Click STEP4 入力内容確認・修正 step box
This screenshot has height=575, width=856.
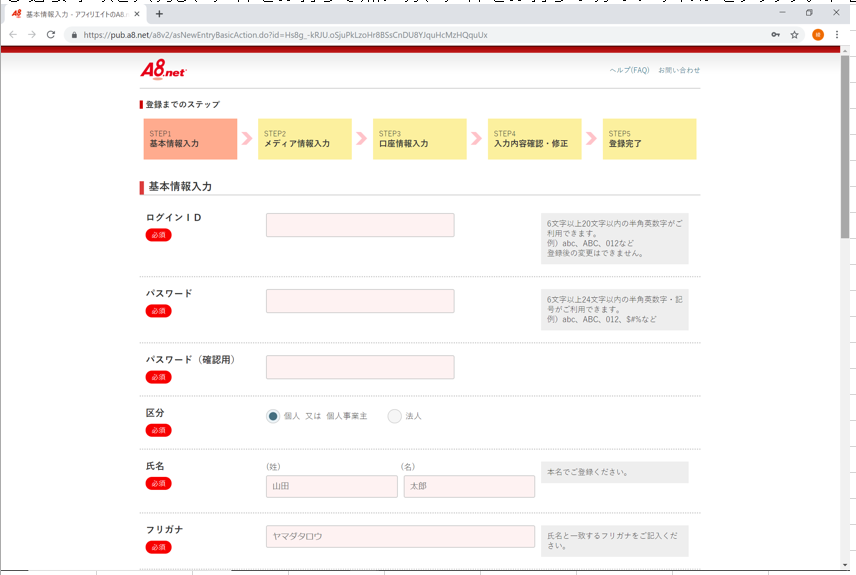point(534,139)
